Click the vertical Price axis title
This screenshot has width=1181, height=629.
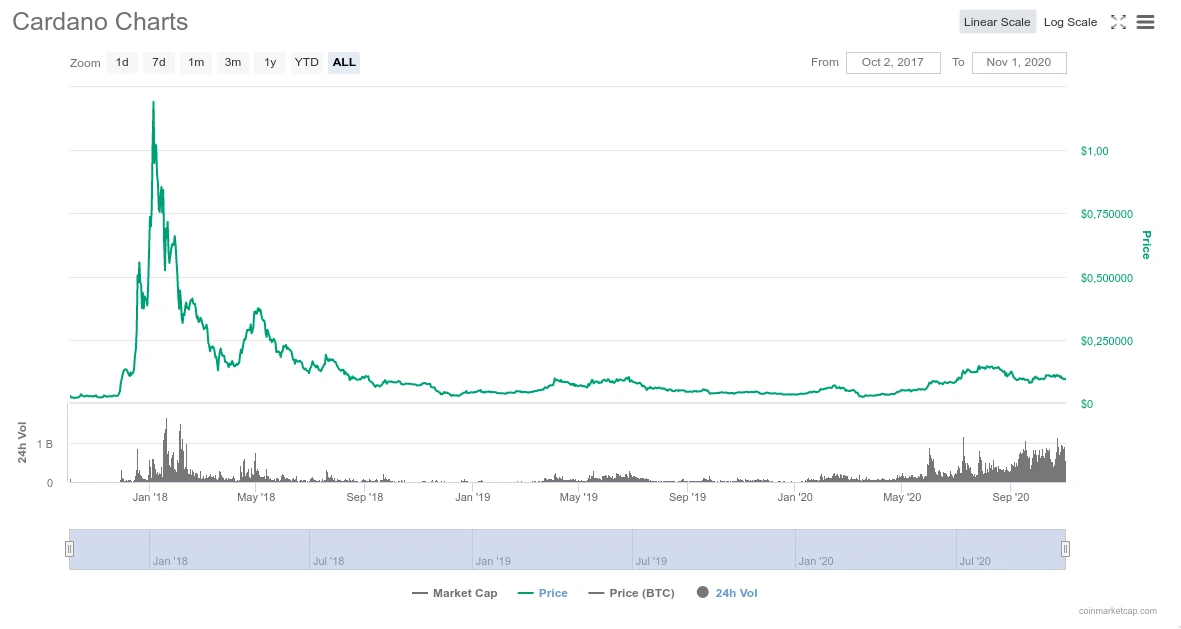coord(1146,245)
